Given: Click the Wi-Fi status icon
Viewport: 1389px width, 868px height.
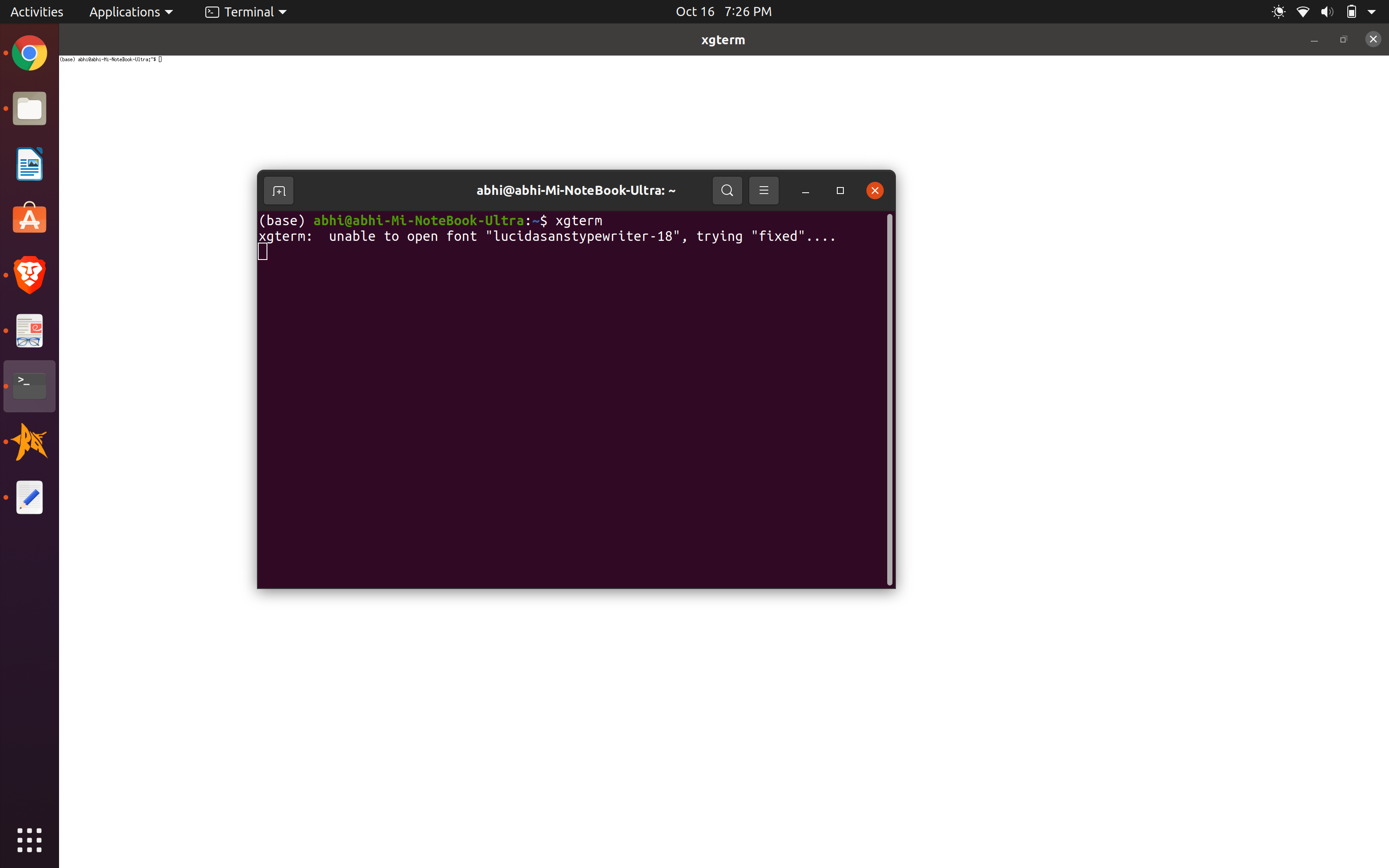Looking at the screenshot, I should point(1303,11).
